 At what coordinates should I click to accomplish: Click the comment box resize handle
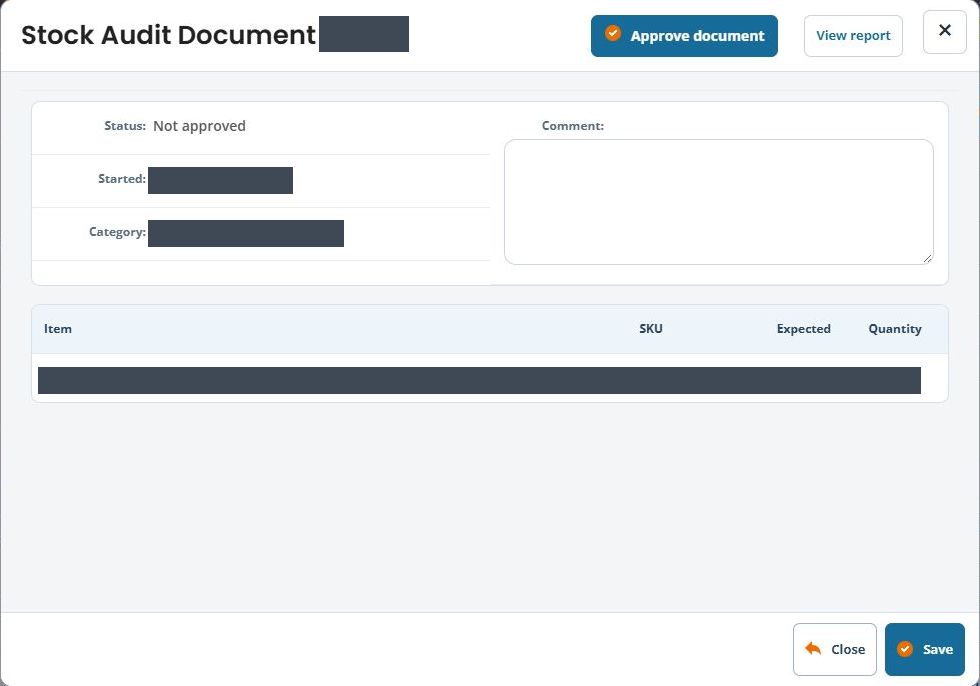coord(927,258)
